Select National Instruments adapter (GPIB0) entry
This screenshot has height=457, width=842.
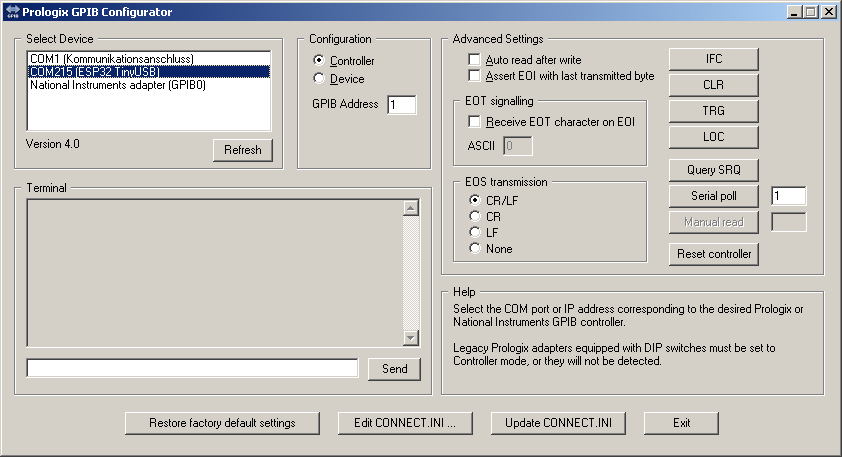click(x=149, y=85)
